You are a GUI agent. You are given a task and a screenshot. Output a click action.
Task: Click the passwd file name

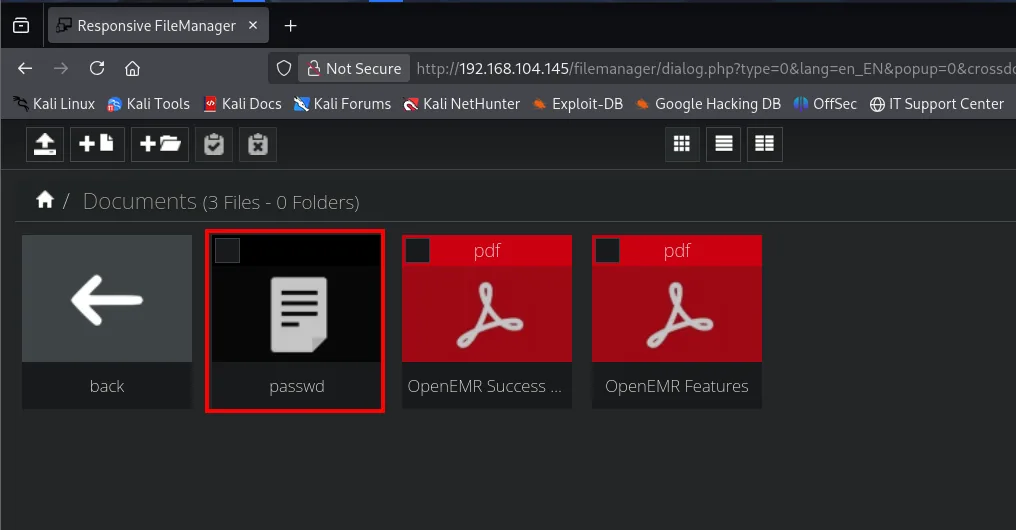(x=297, y=386)
